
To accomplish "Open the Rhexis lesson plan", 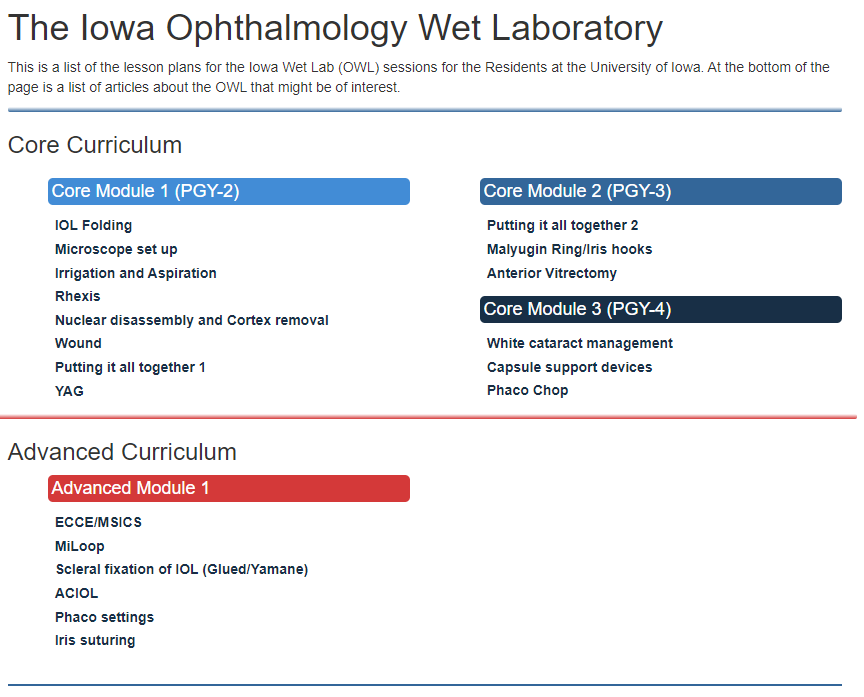I will [x=77, y=297].
